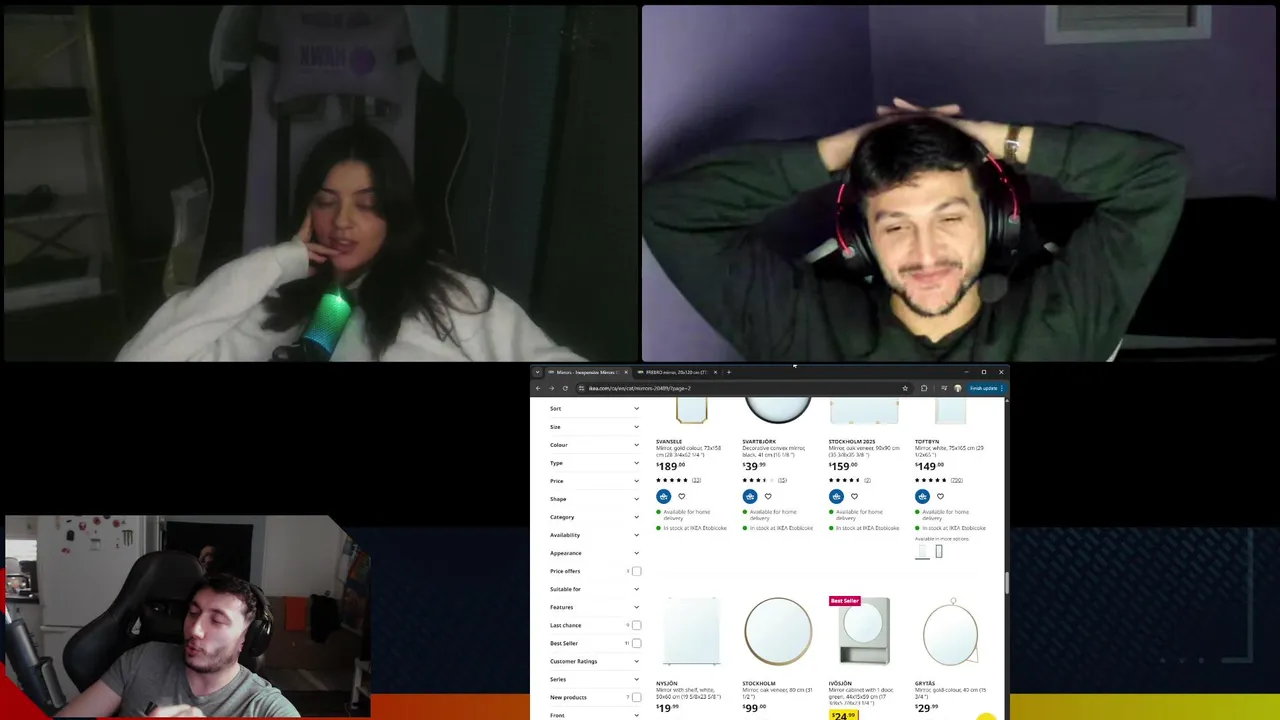1280x720 pixels.
Task: Open the SVANSELE product link
Action: pos(669,441)
